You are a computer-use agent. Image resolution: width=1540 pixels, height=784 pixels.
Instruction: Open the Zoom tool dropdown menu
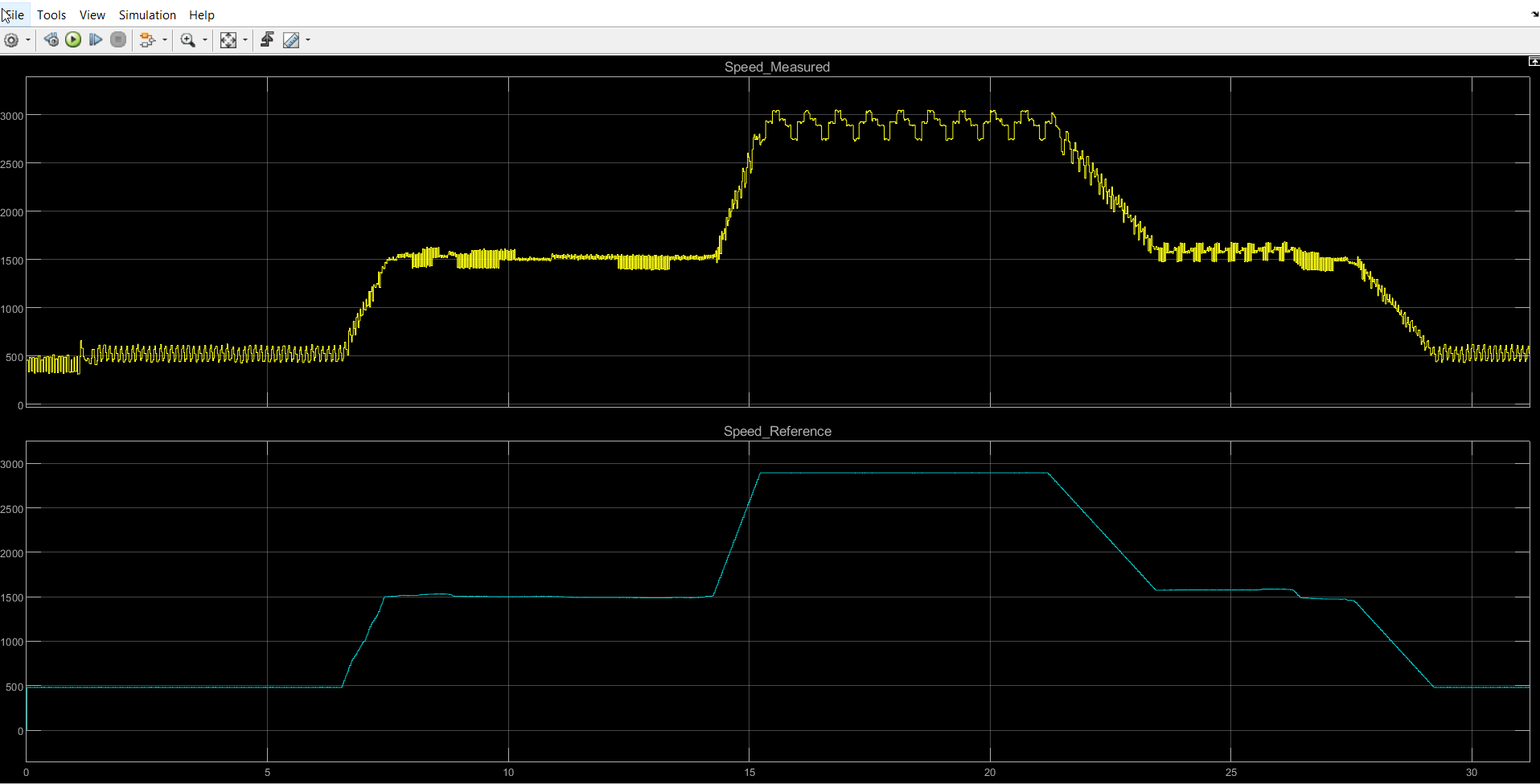(204, 39)
